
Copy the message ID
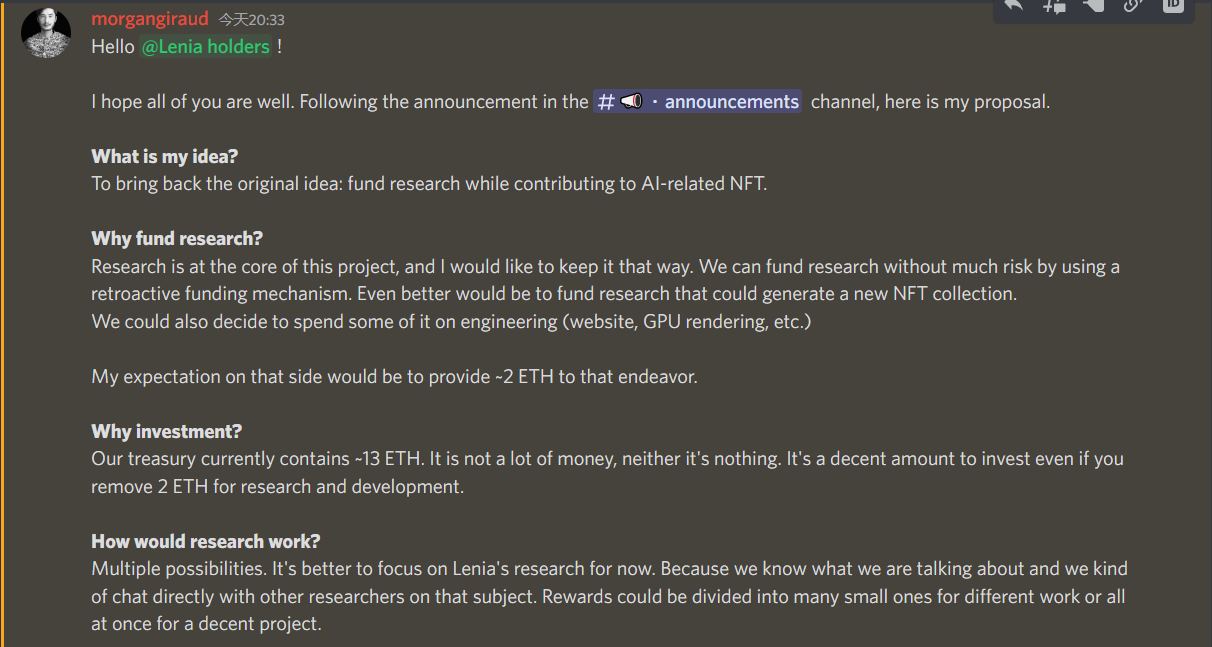pyautogui.click(x=1172, y=6)
